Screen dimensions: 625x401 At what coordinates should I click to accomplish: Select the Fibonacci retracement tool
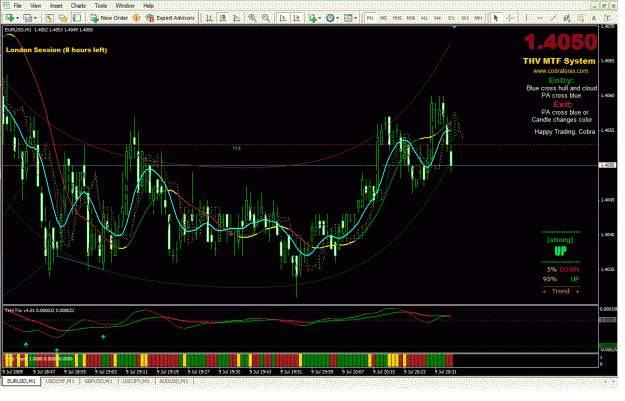coord(580,18)
